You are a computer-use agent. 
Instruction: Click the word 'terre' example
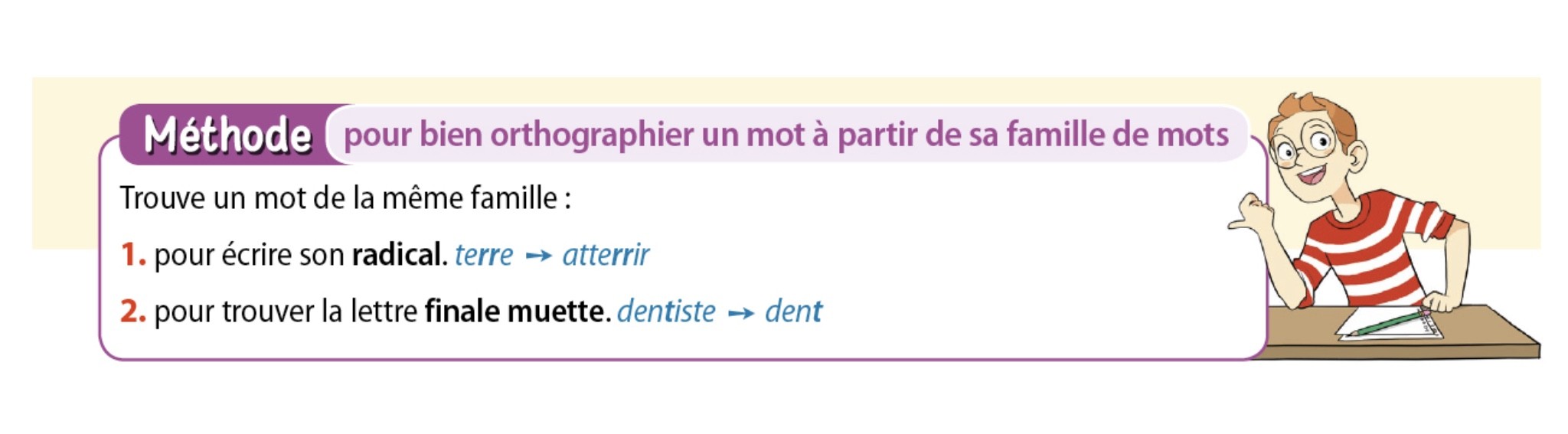484,256
